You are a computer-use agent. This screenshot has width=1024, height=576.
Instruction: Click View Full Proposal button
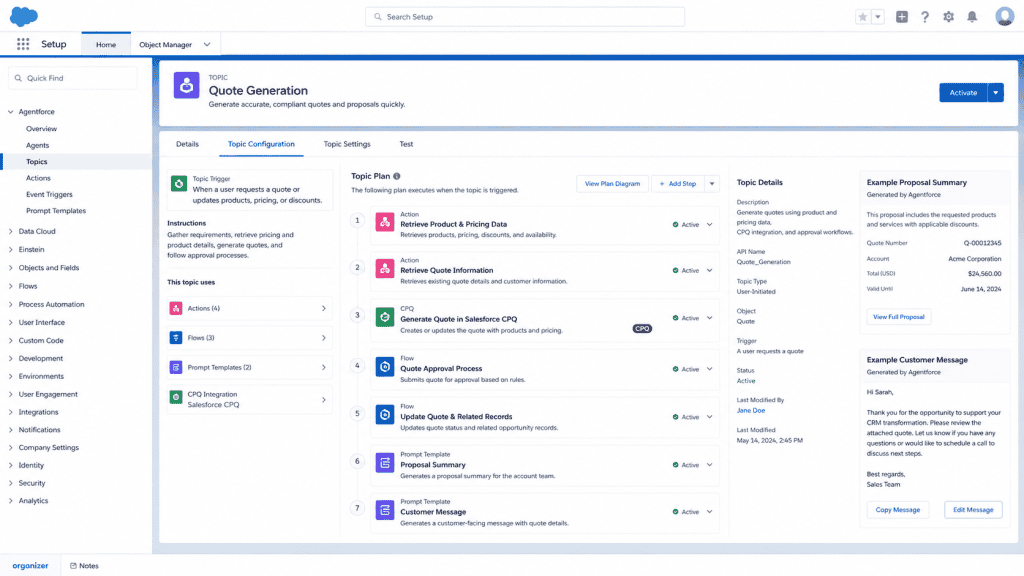899,317
